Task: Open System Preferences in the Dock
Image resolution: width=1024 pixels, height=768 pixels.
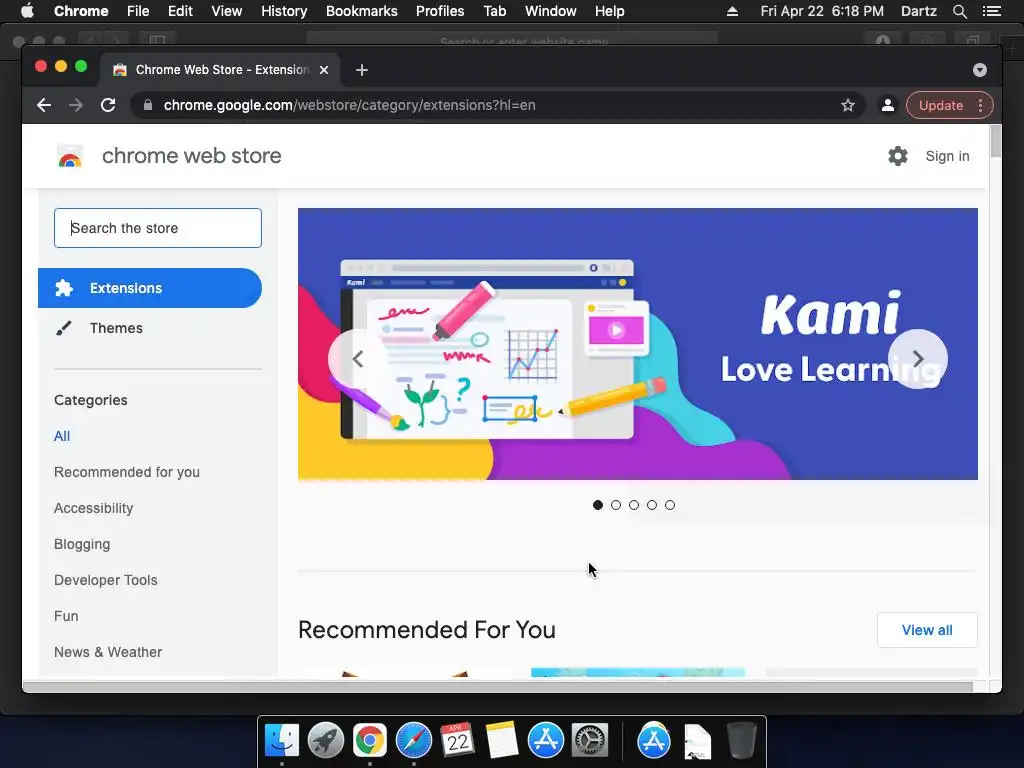Action: pyautogui.click(x=590, y=741)
